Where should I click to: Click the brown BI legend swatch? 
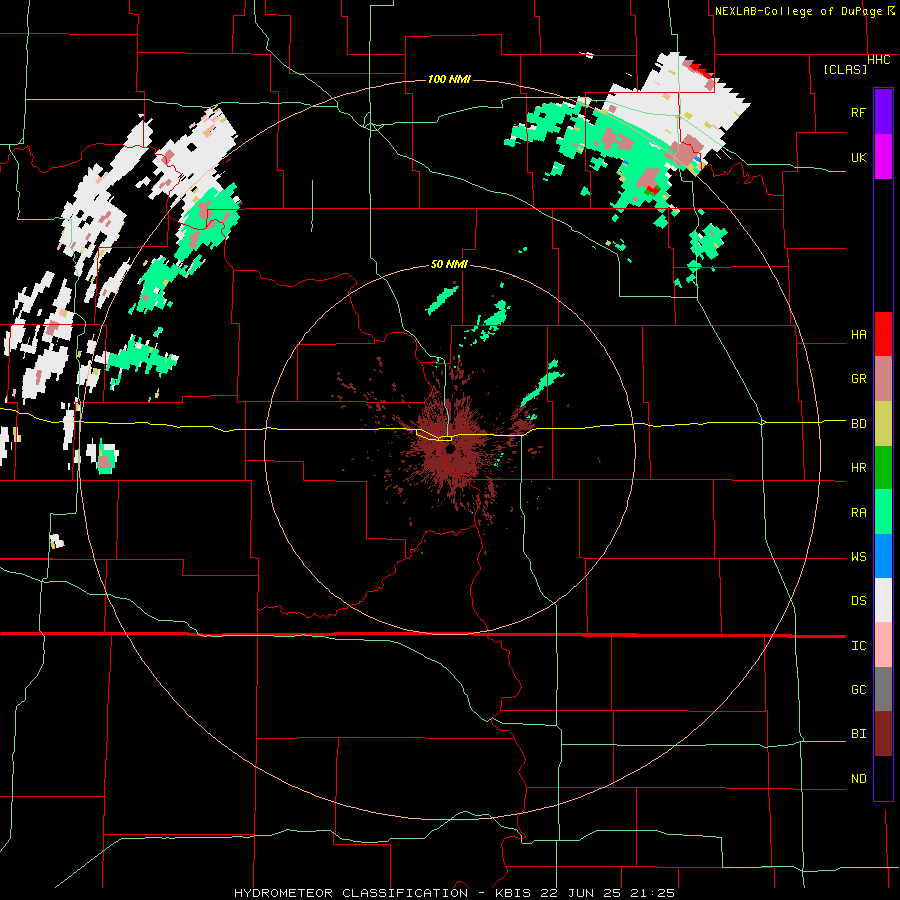[883, 734]
